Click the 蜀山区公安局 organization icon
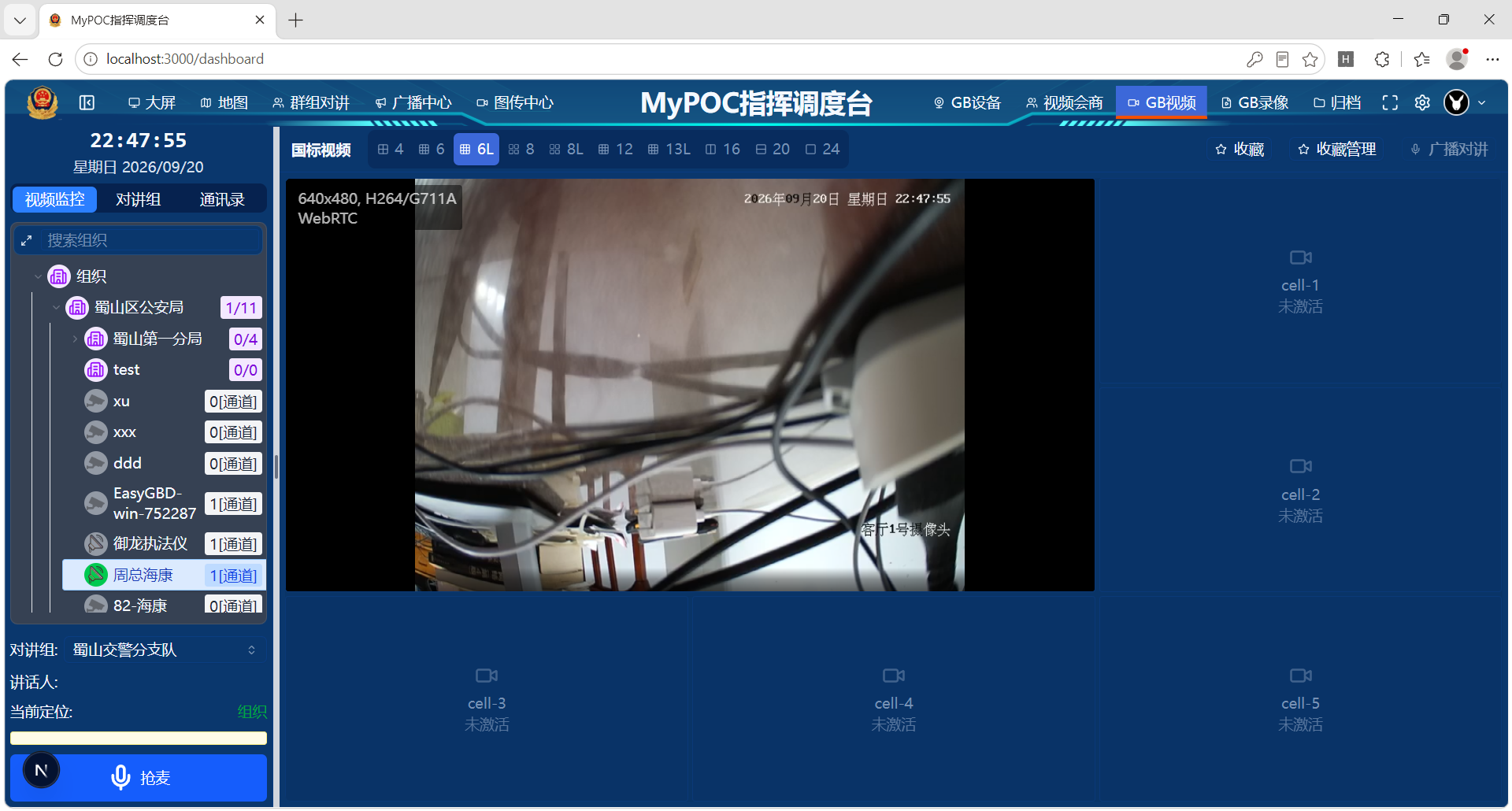1512x811 pixels. click(77, 307)
